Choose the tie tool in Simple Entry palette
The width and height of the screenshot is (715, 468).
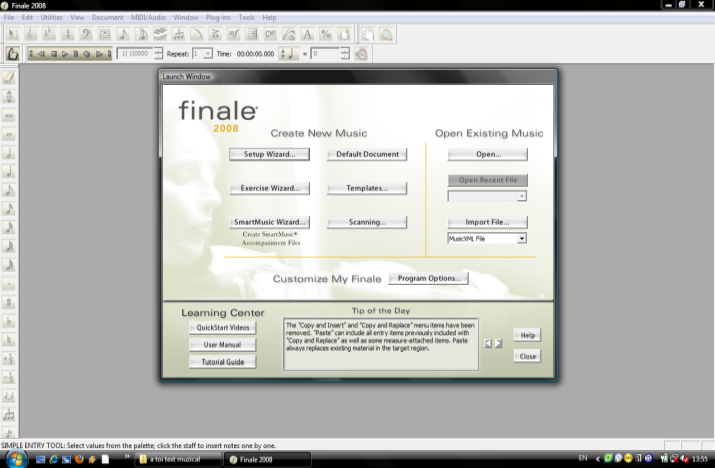(x=9, y=396)
